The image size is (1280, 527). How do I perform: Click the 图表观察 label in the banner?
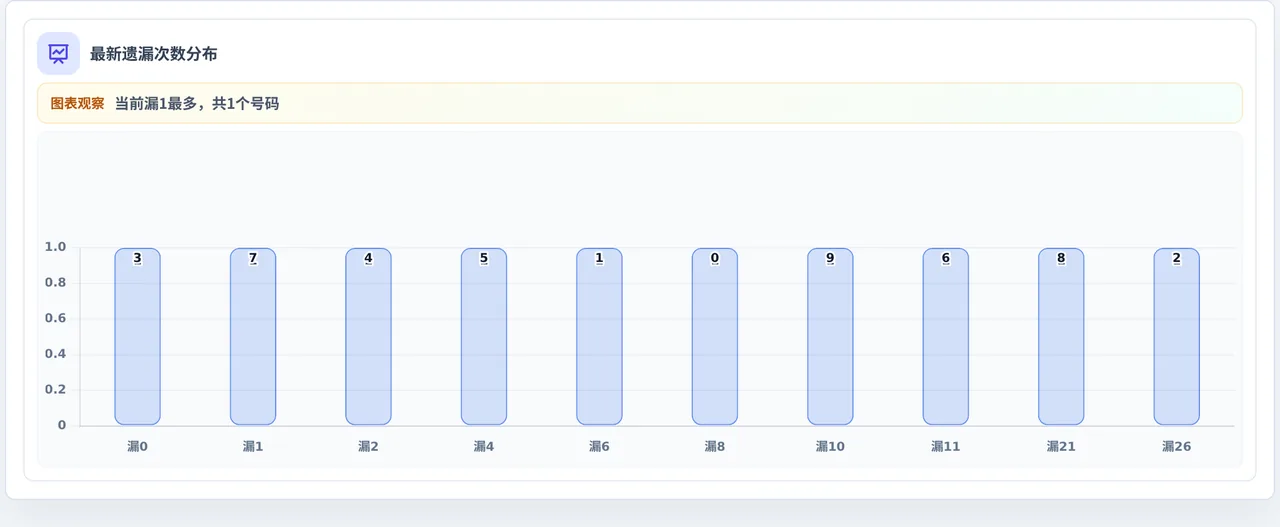coord(77,103)
